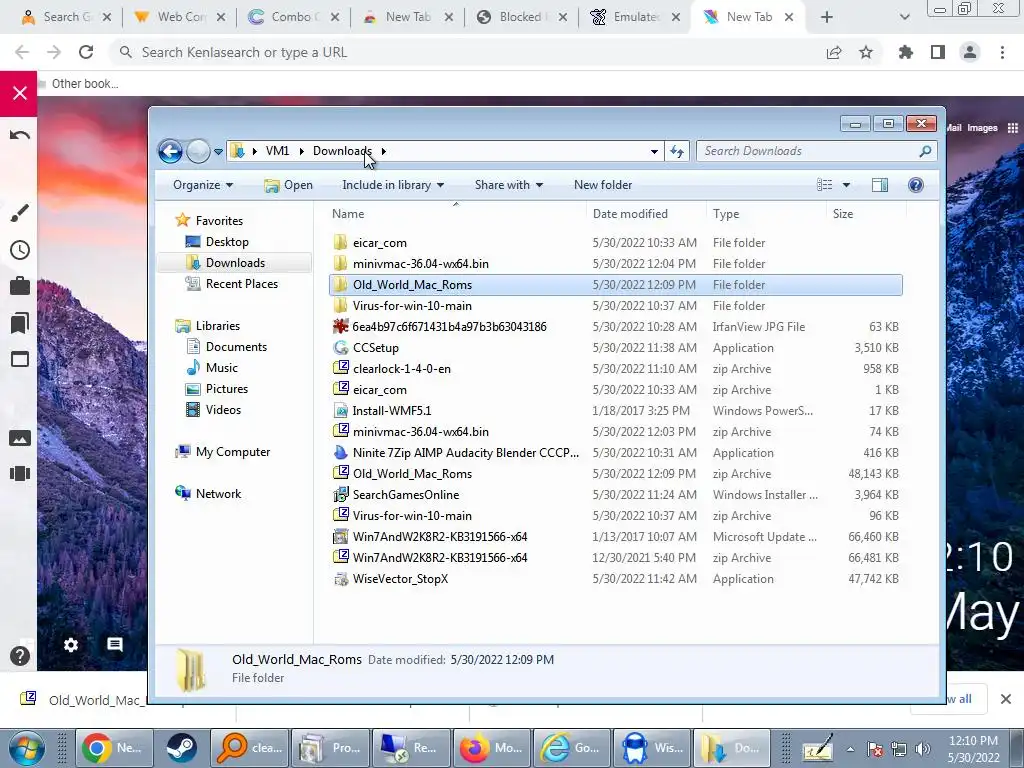1024x768 pixels.
Task: Open Recent Places in Favorites
Action: 242,283
